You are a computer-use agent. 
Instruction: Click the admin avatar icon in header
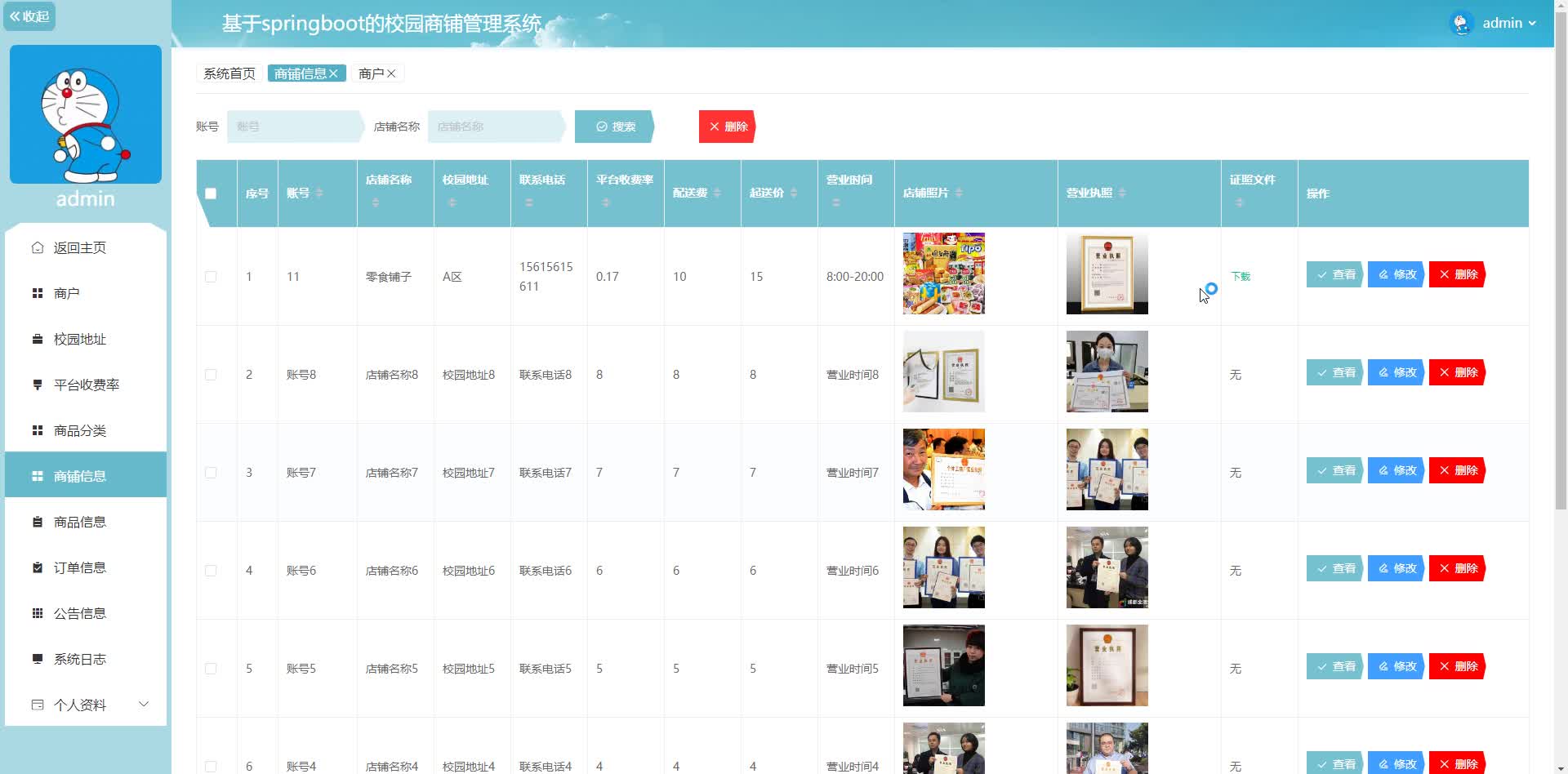(x=1461, y=23)
